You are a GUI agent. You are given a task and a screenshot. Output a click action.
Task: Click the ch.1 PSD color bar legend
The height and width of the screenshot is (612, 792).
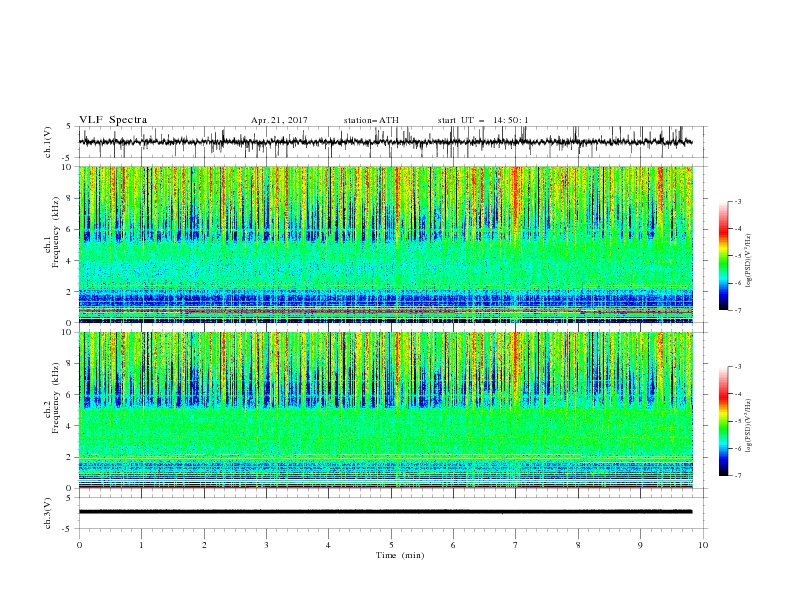click(723, 256)
